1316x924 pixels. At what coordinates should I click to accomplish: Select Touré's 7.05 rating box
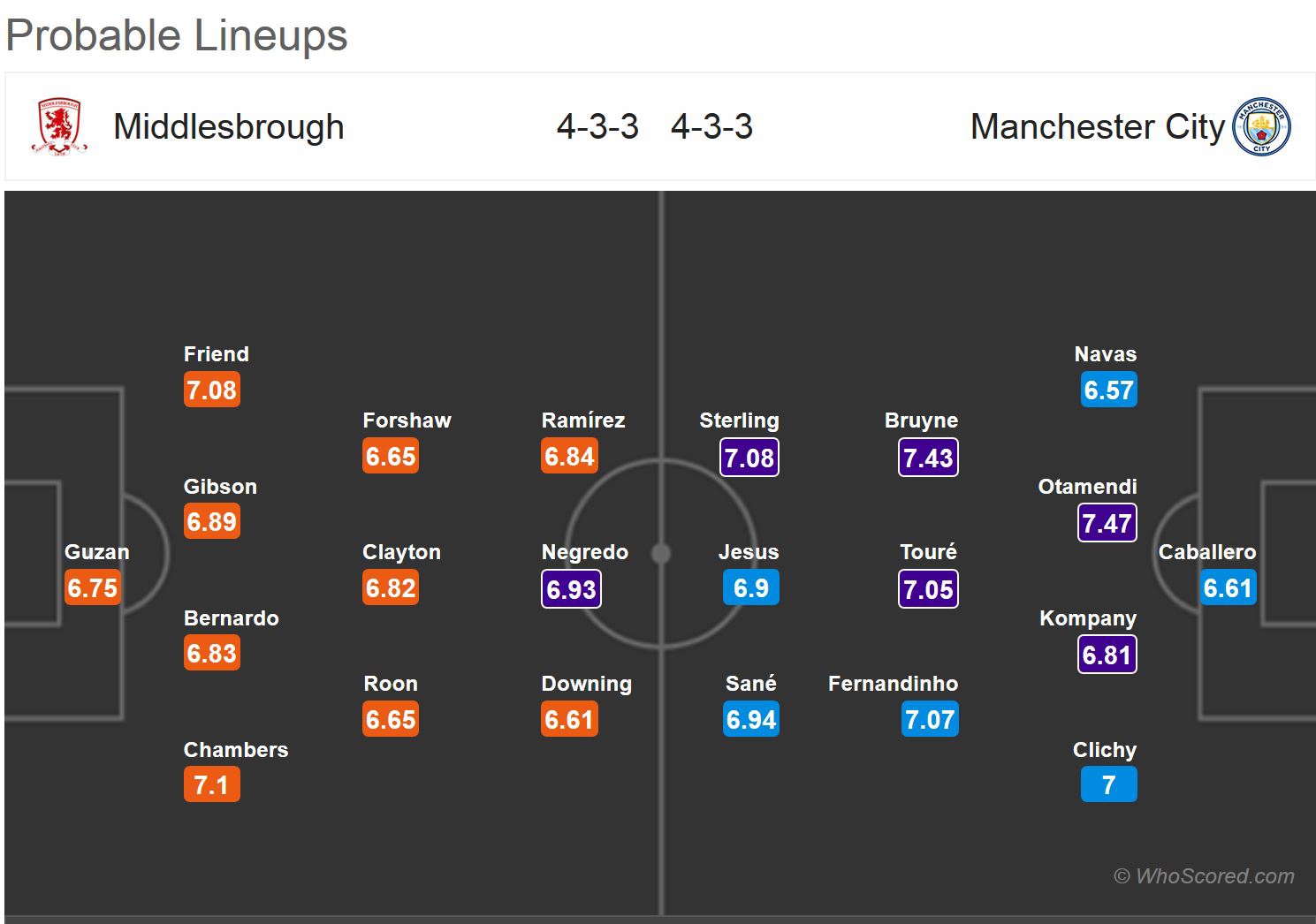[928, 589]
